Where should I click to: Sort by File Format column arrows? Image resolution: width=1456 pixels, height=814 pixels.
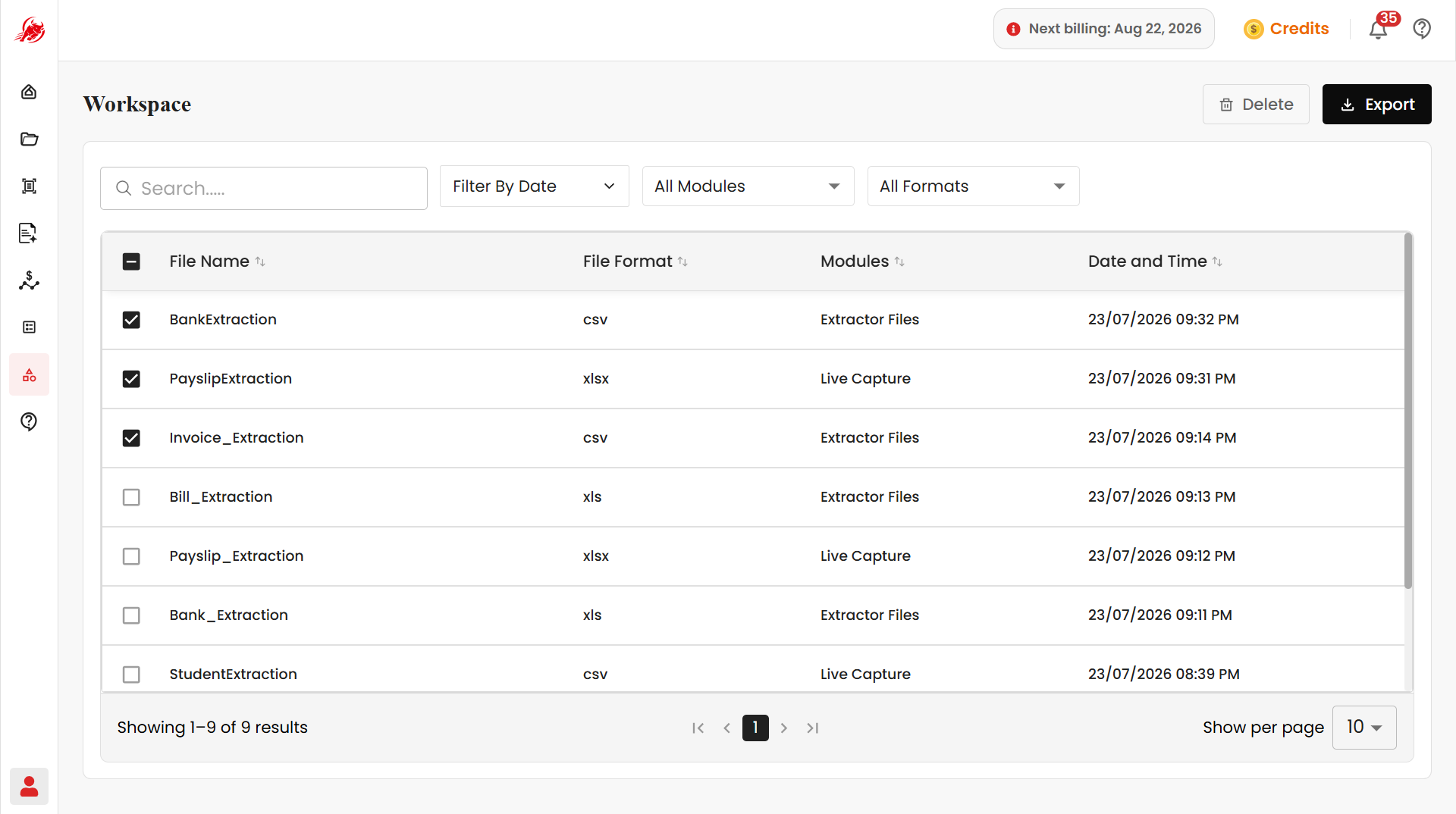682,261
